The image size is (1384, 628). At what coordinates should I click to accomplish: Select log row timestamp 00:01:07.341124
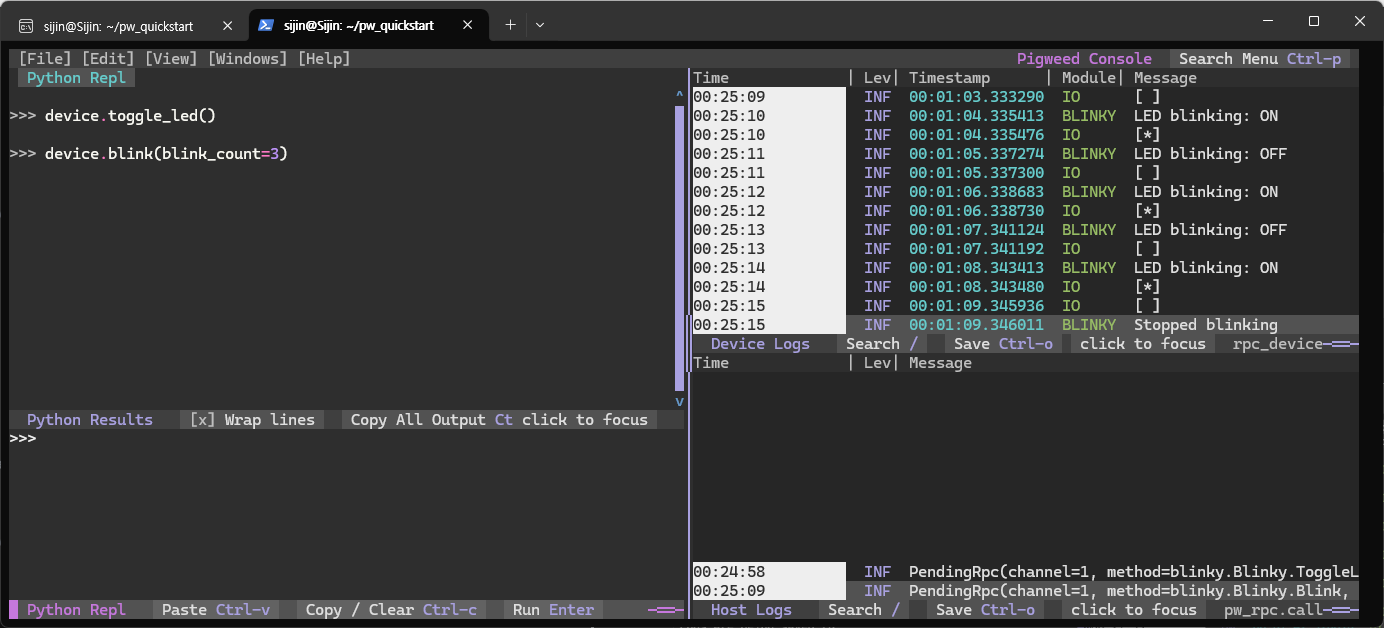(1025, 230)
